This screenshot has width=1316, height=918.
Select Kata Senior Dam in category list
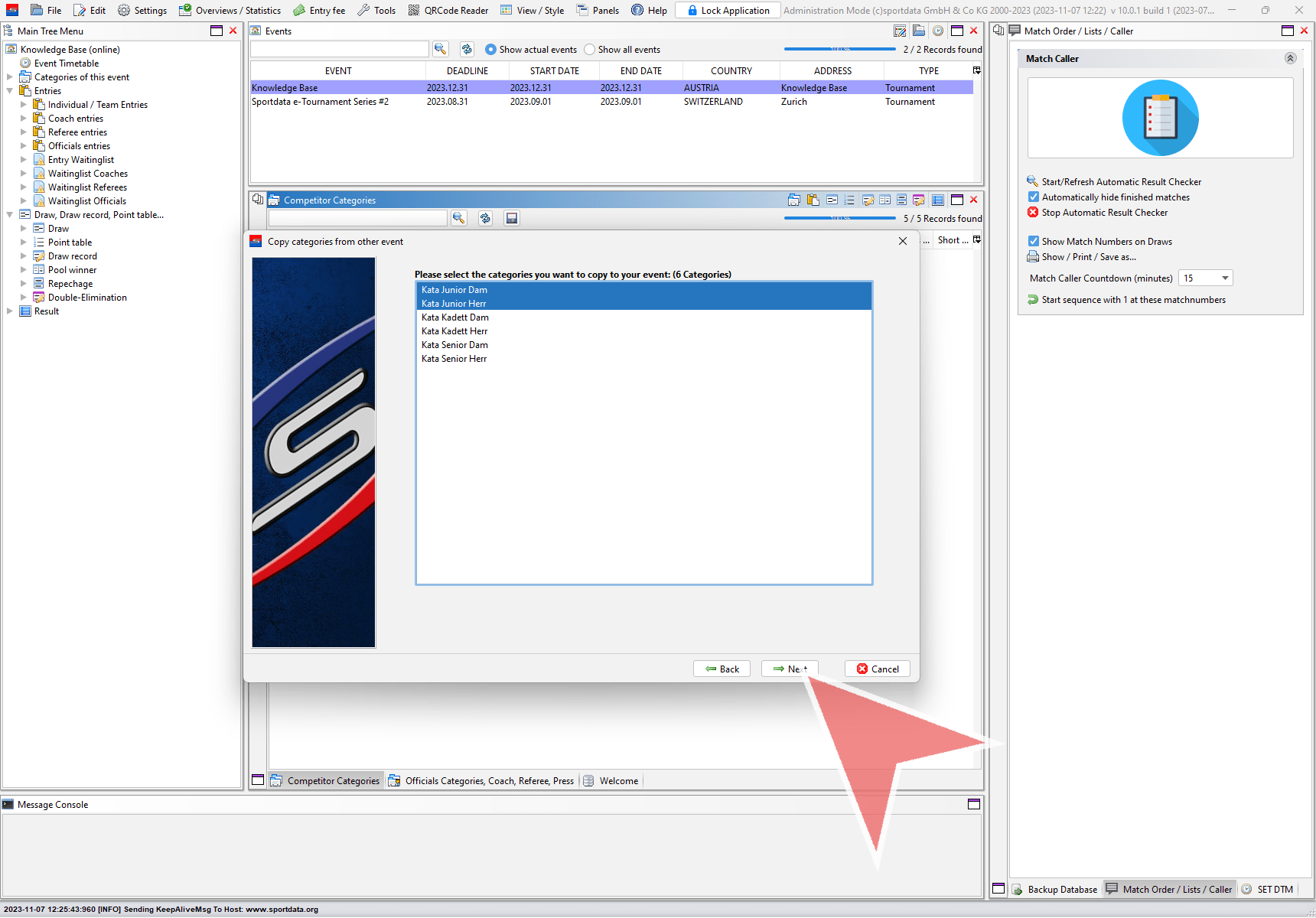click(454, 345)
